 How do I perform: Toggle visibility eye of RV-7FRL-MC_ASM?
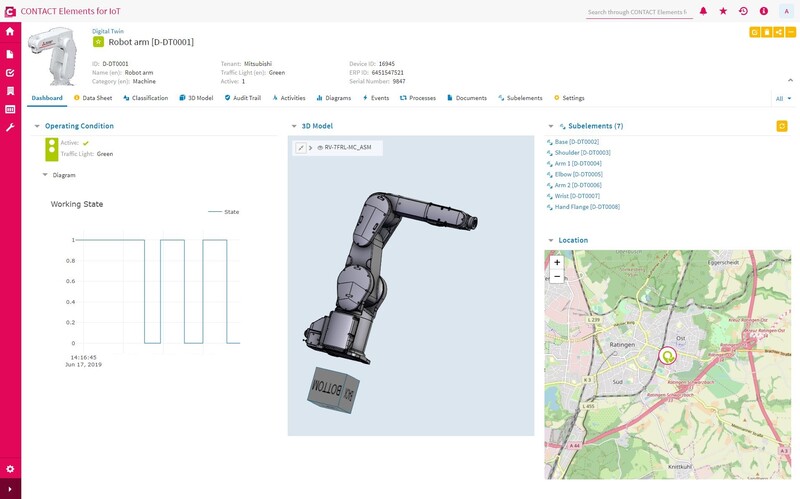(x=320, y=147)
